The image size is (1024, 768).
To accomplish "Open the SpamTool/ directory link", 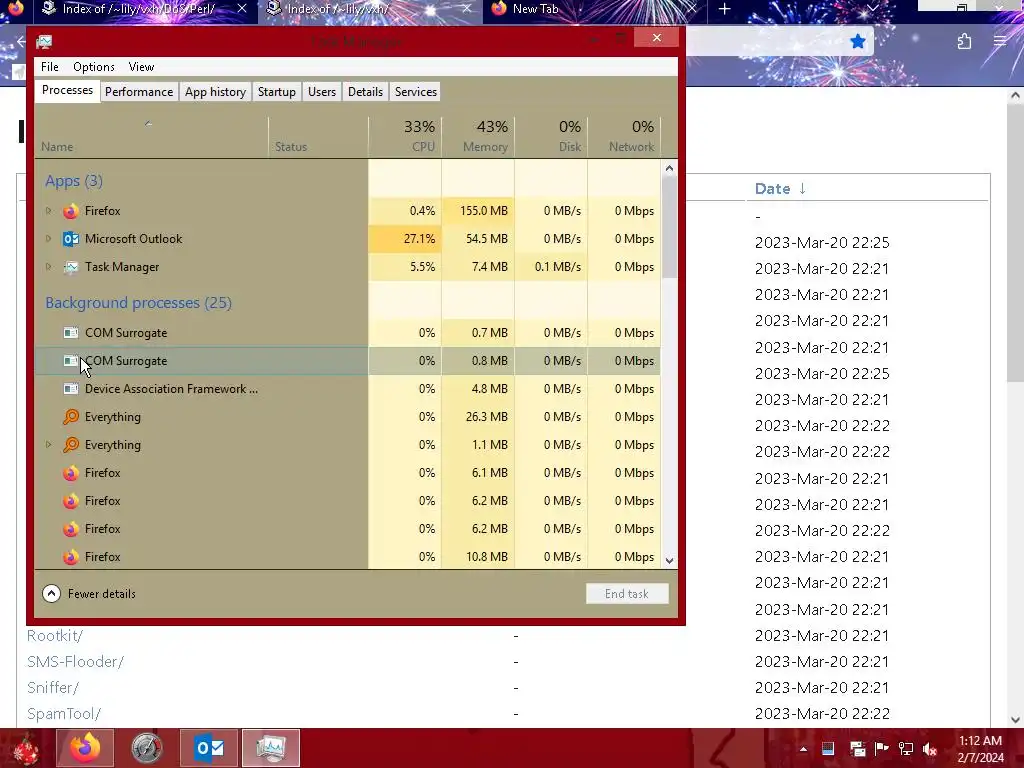I will [64, 714].
